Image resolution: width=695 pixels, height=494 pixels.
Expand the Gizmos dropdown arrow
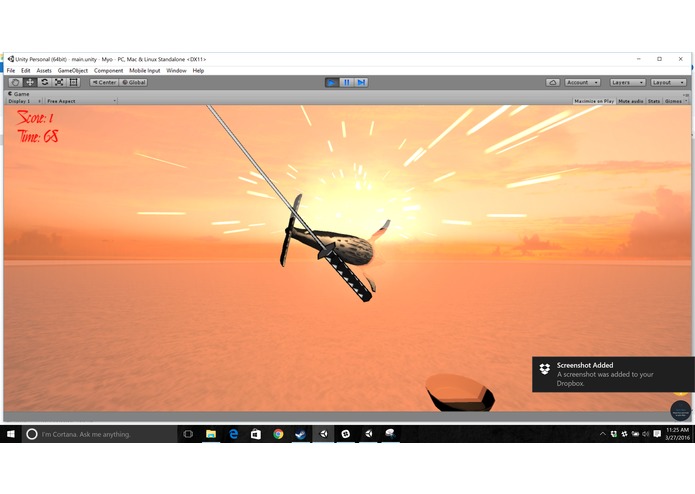686,101
